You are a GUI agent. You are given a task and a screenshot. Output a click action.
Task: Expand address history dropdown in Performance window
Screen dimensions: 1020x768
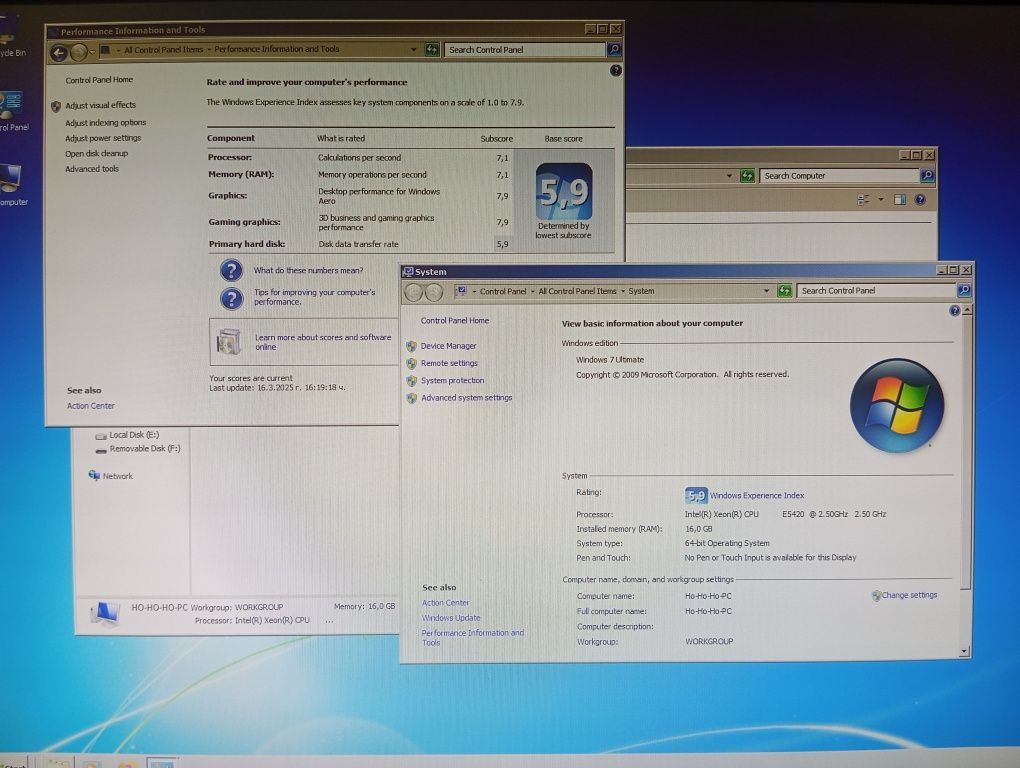413,49
